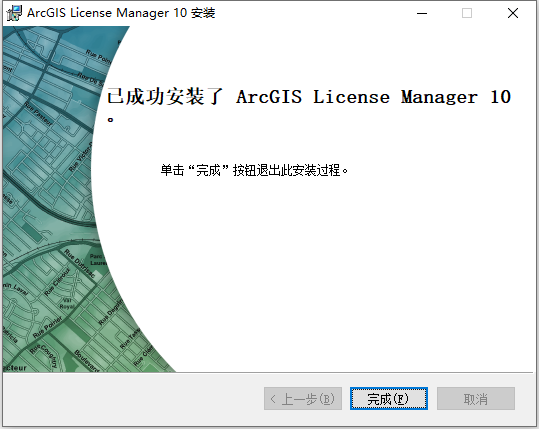
Task: Click the Rue Pasteur label on the map banner
Action: pyautogui.click(x=38, y=114)
